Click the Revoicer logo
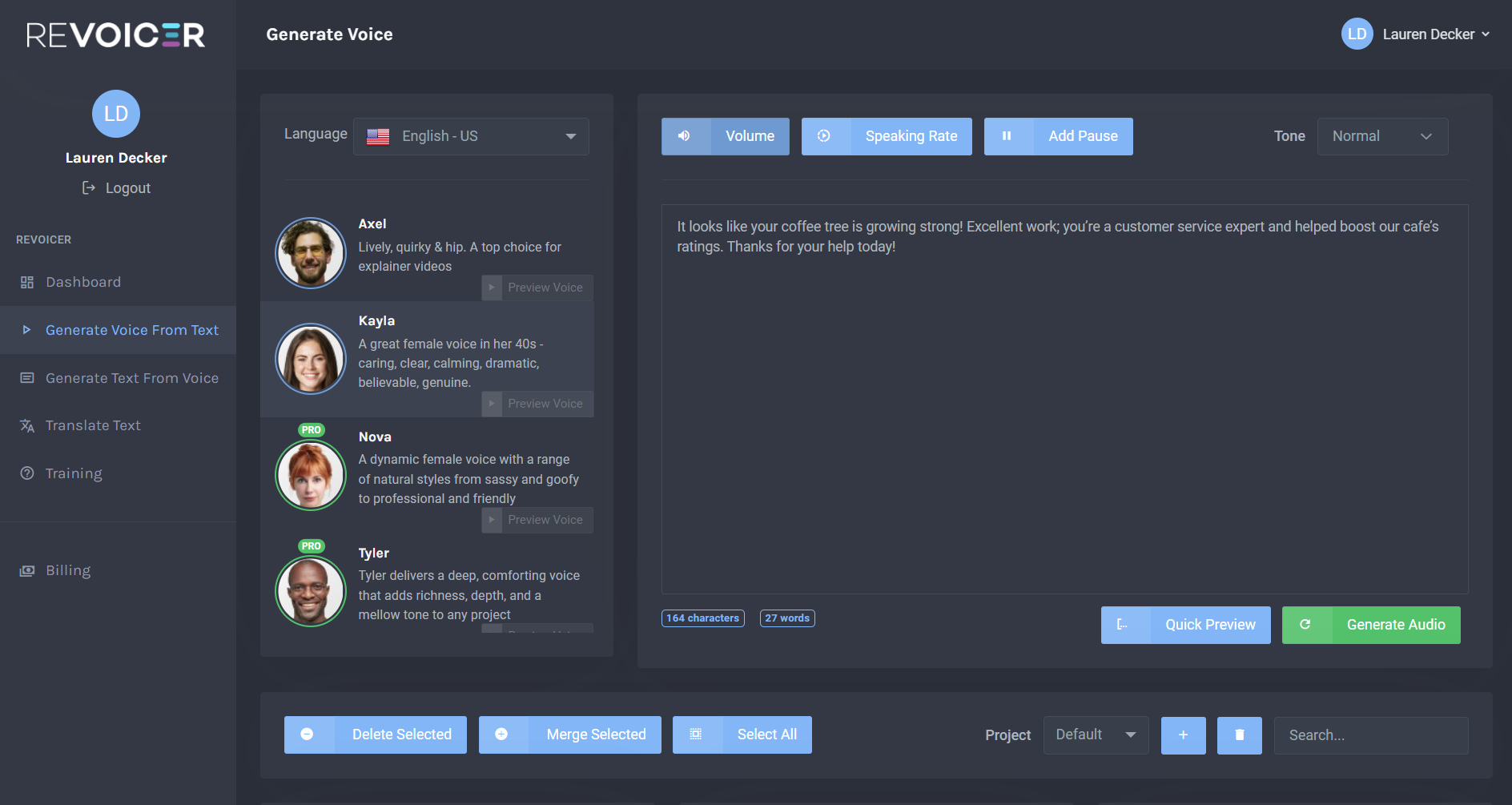The height and width of the screenshot is (805, 1512). pos(115,35)
